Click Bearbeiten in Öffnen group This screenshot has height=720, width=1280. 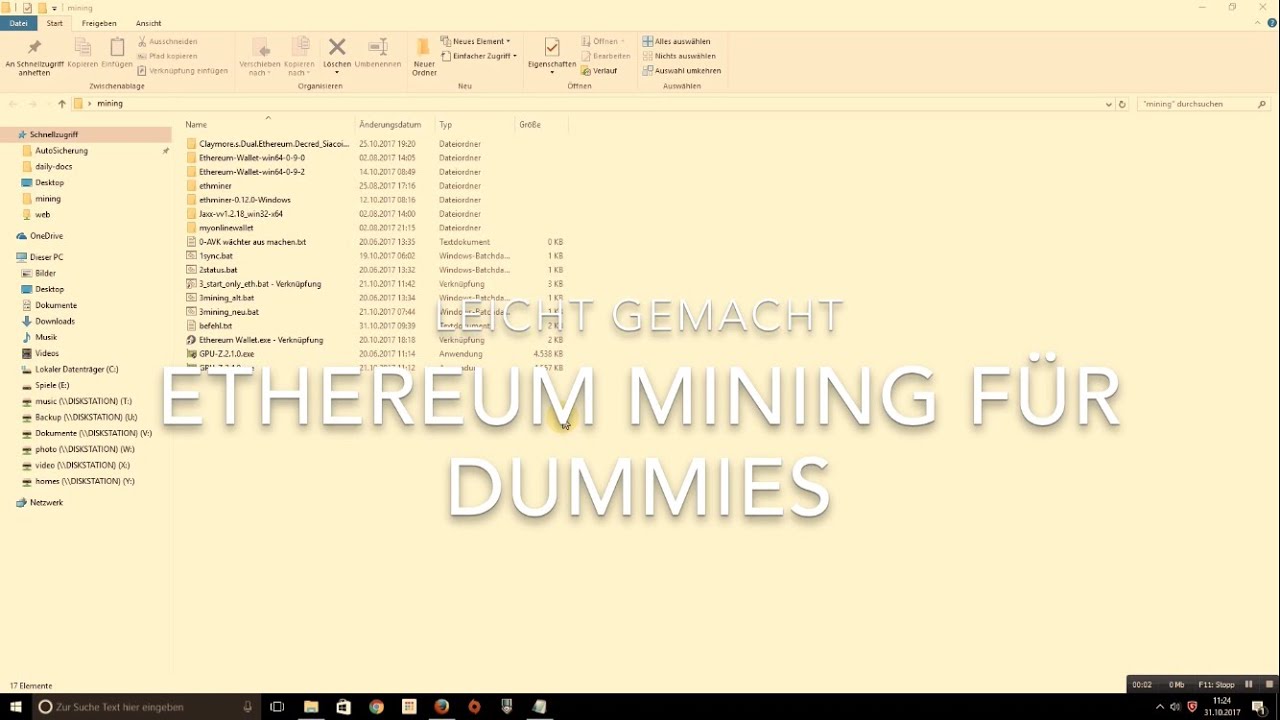606,56
